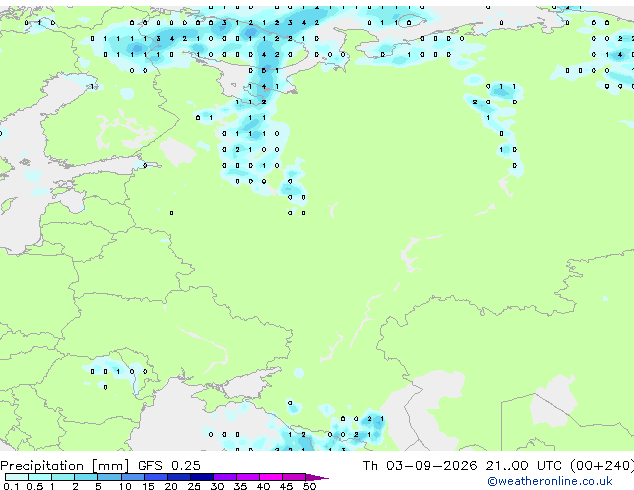Click the 0.5–1 mm legend color swatch

40,477
